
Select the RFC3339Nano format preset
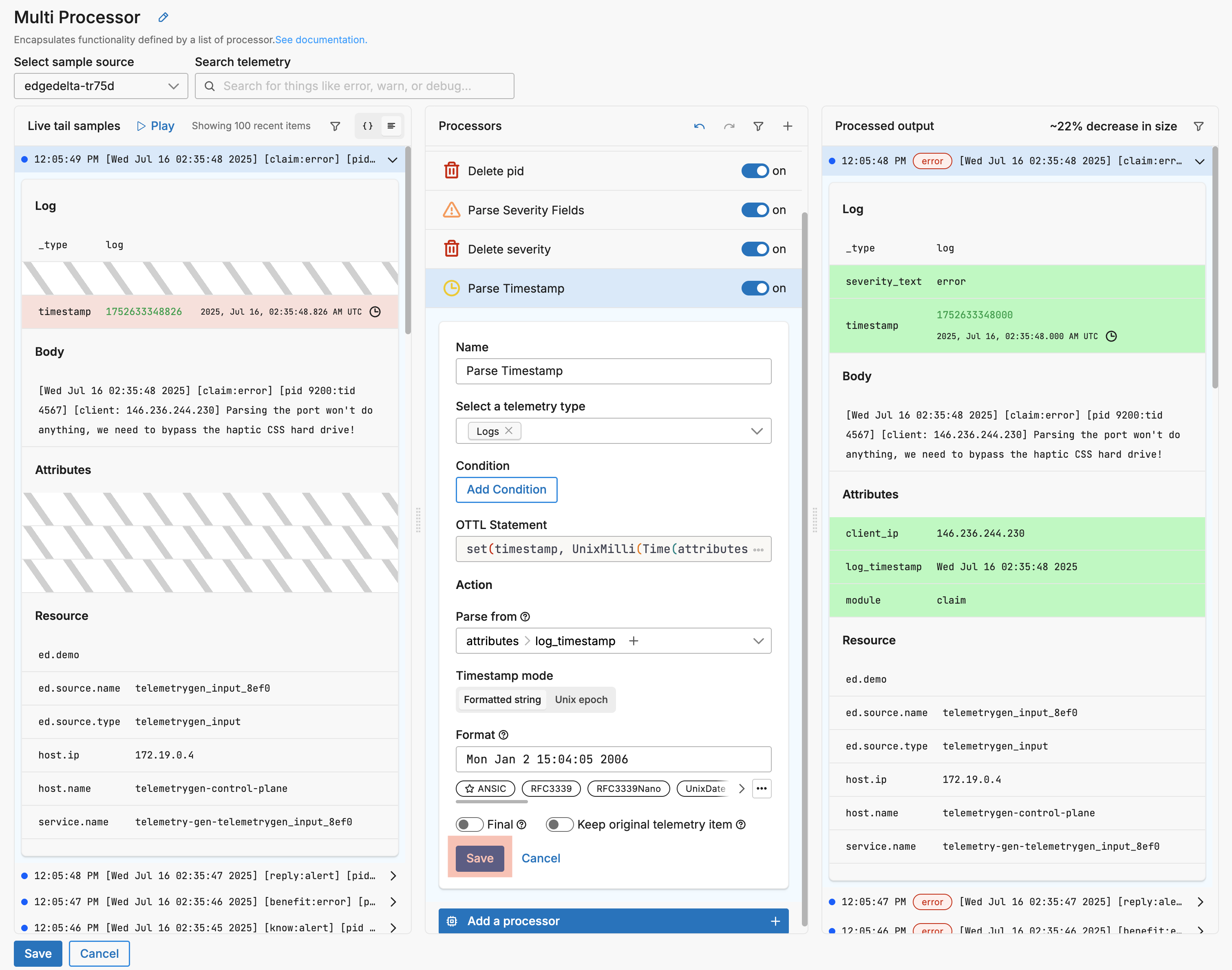(x=628, y=789)
